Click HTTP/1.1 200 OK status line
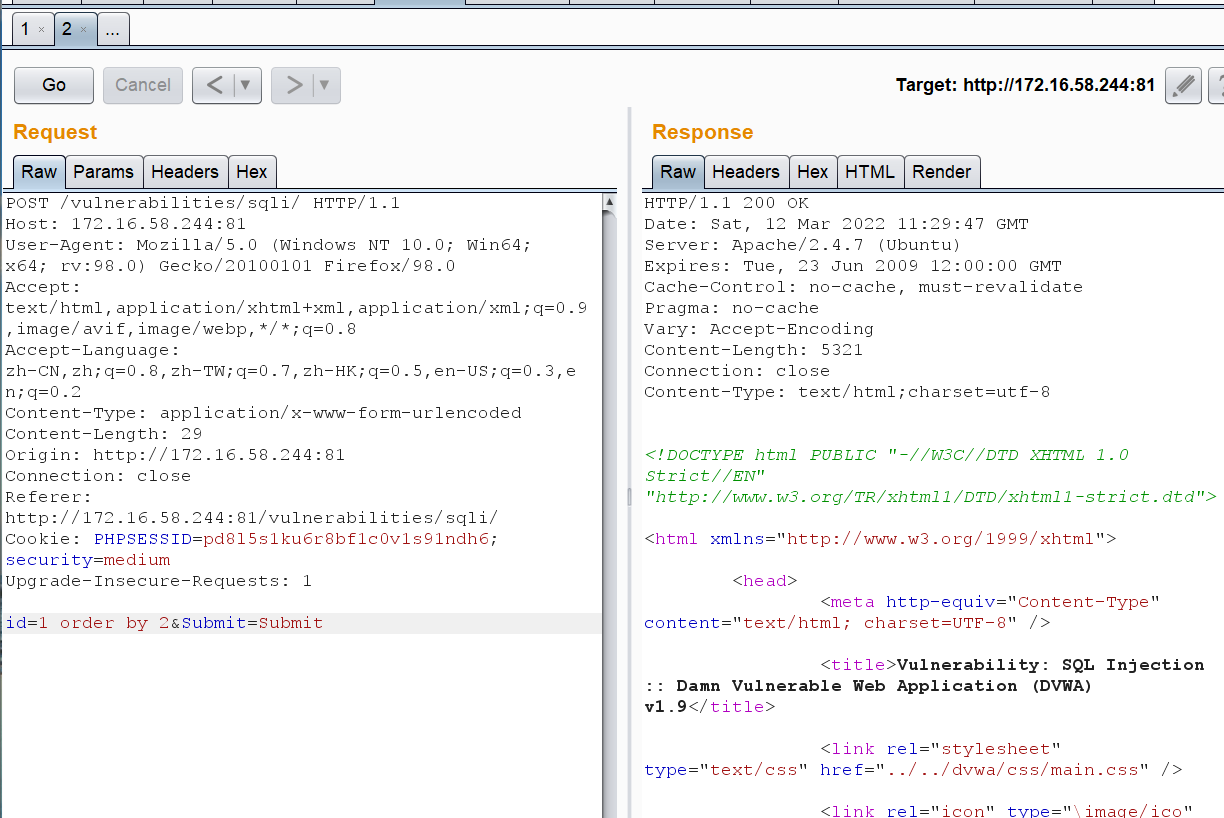Image resolution: width=1224 pixels, height=818 pixels. click(x=727, y=203)
